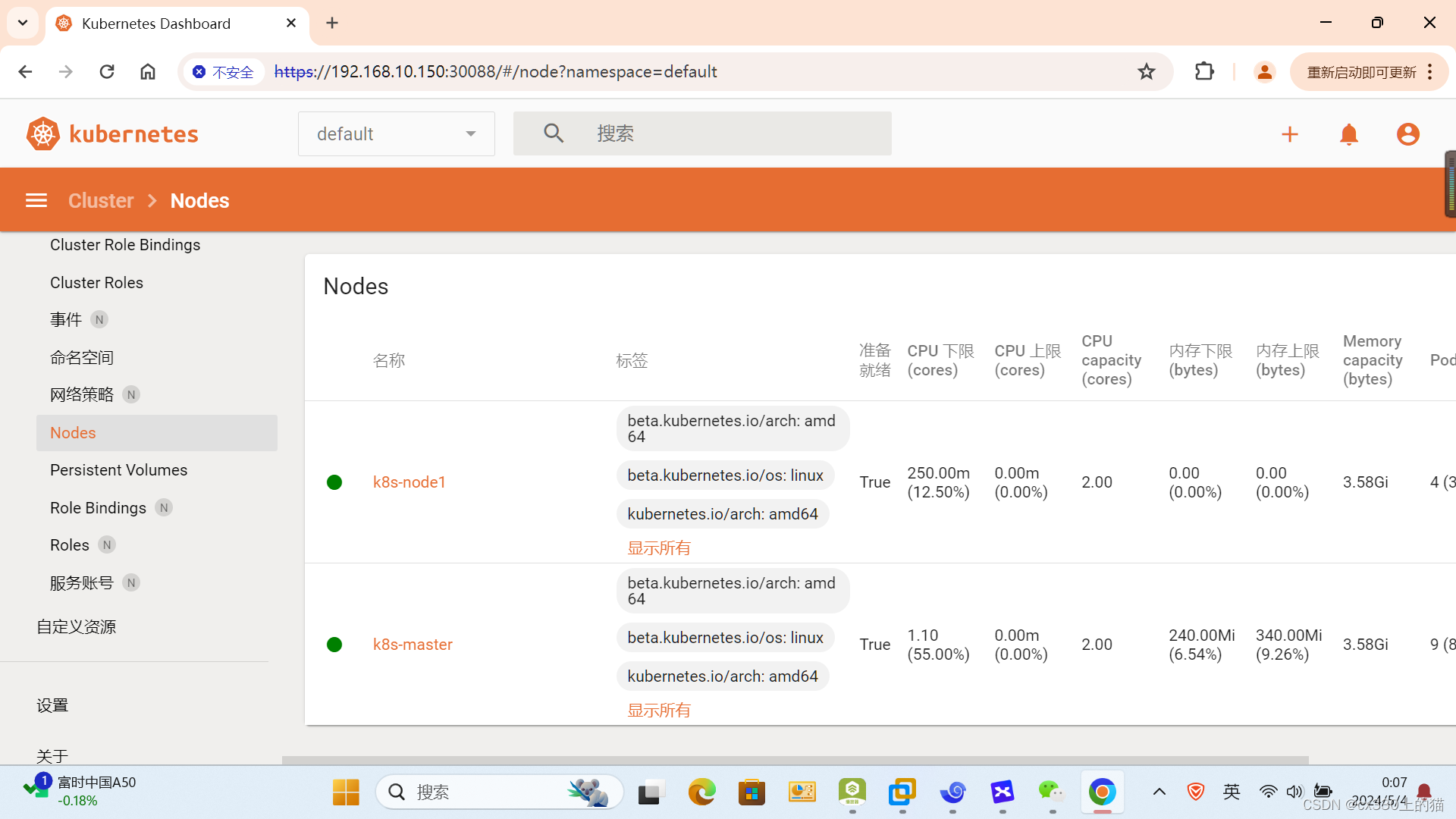Open Roles in sidebar
1456x819 pixels.
click(70, 545)
